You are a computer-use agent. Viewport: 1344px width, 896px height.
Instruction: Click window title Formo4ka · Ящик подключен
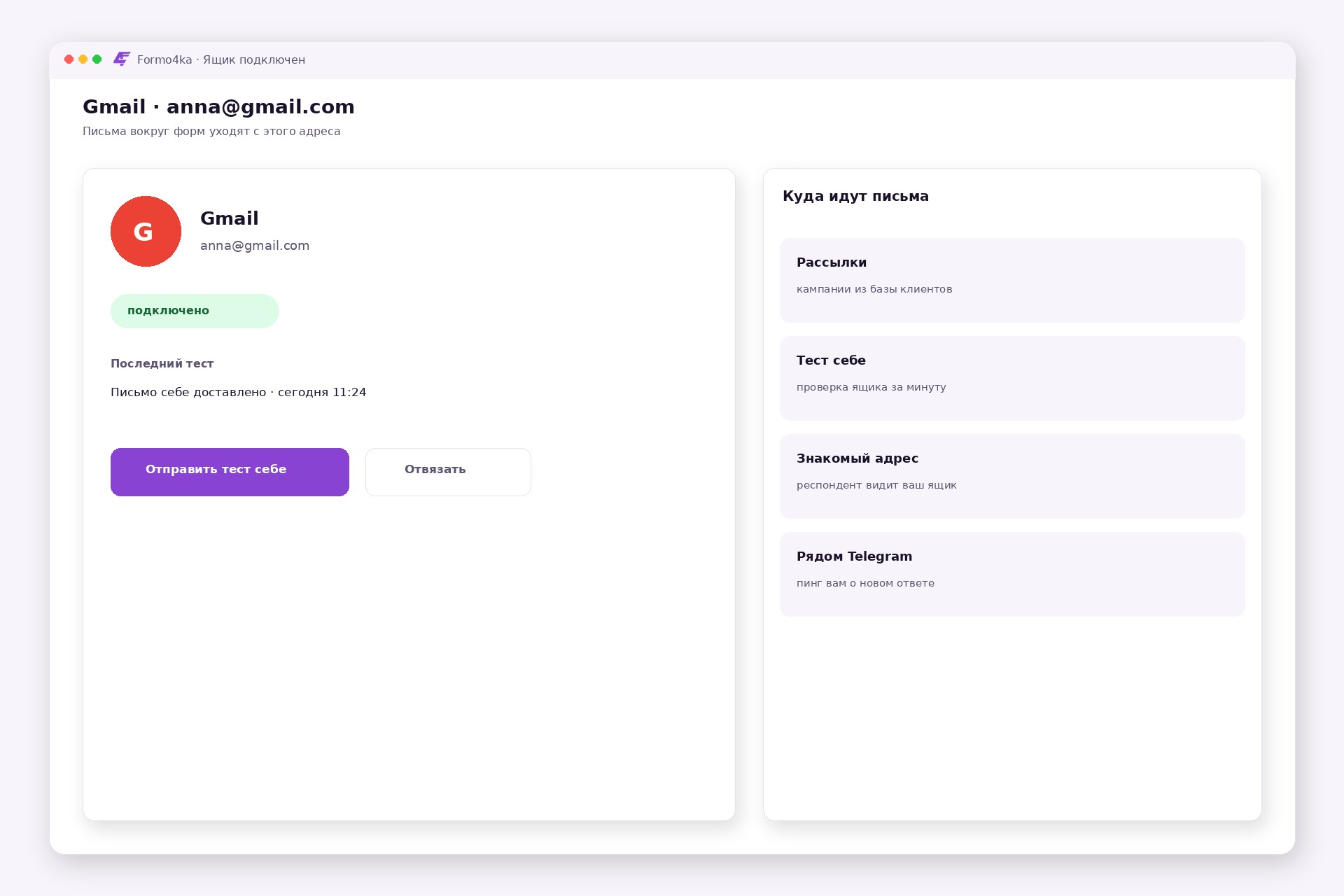coord(221,59)
